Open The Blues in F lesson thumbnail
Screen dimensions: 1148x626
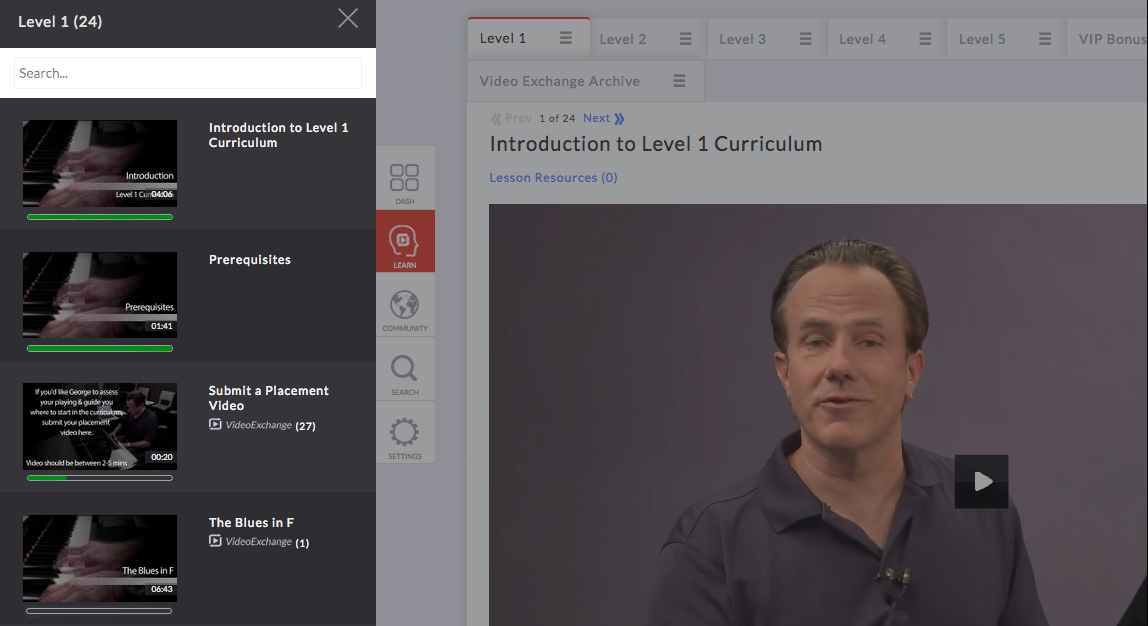click(100, 558)
